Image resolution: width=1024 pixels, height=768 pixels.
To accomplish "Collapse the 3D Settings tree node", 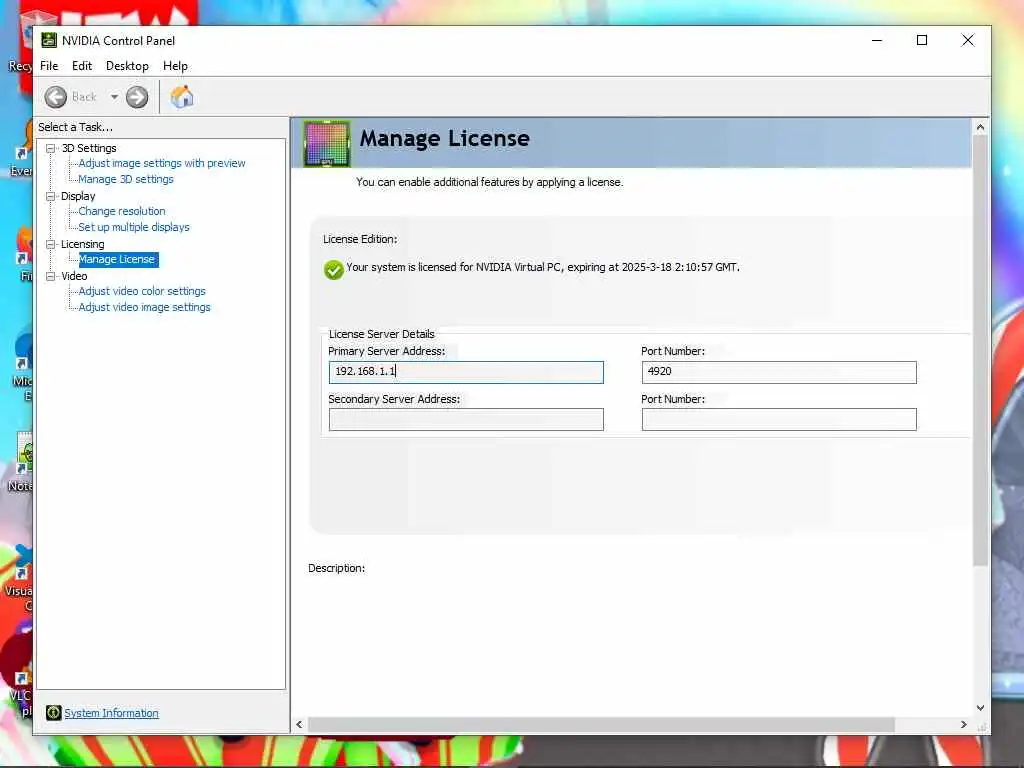I will coord(50,148).
